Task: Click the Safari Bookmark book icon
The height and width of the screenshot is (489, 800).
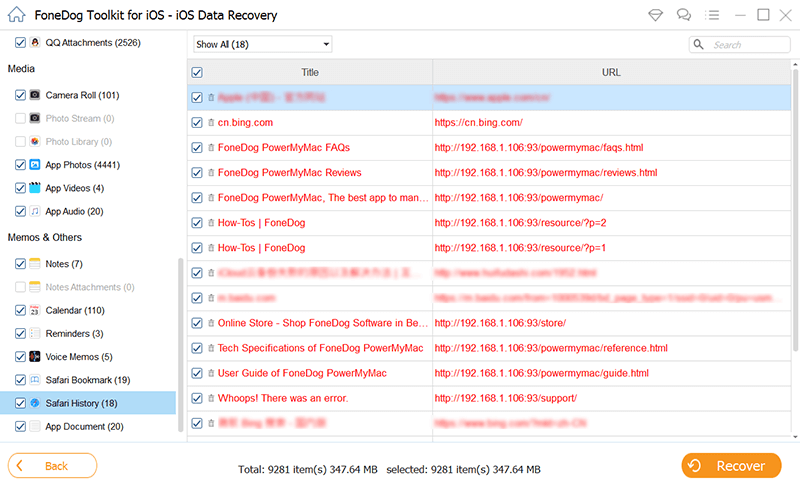Action: (35, 380)
